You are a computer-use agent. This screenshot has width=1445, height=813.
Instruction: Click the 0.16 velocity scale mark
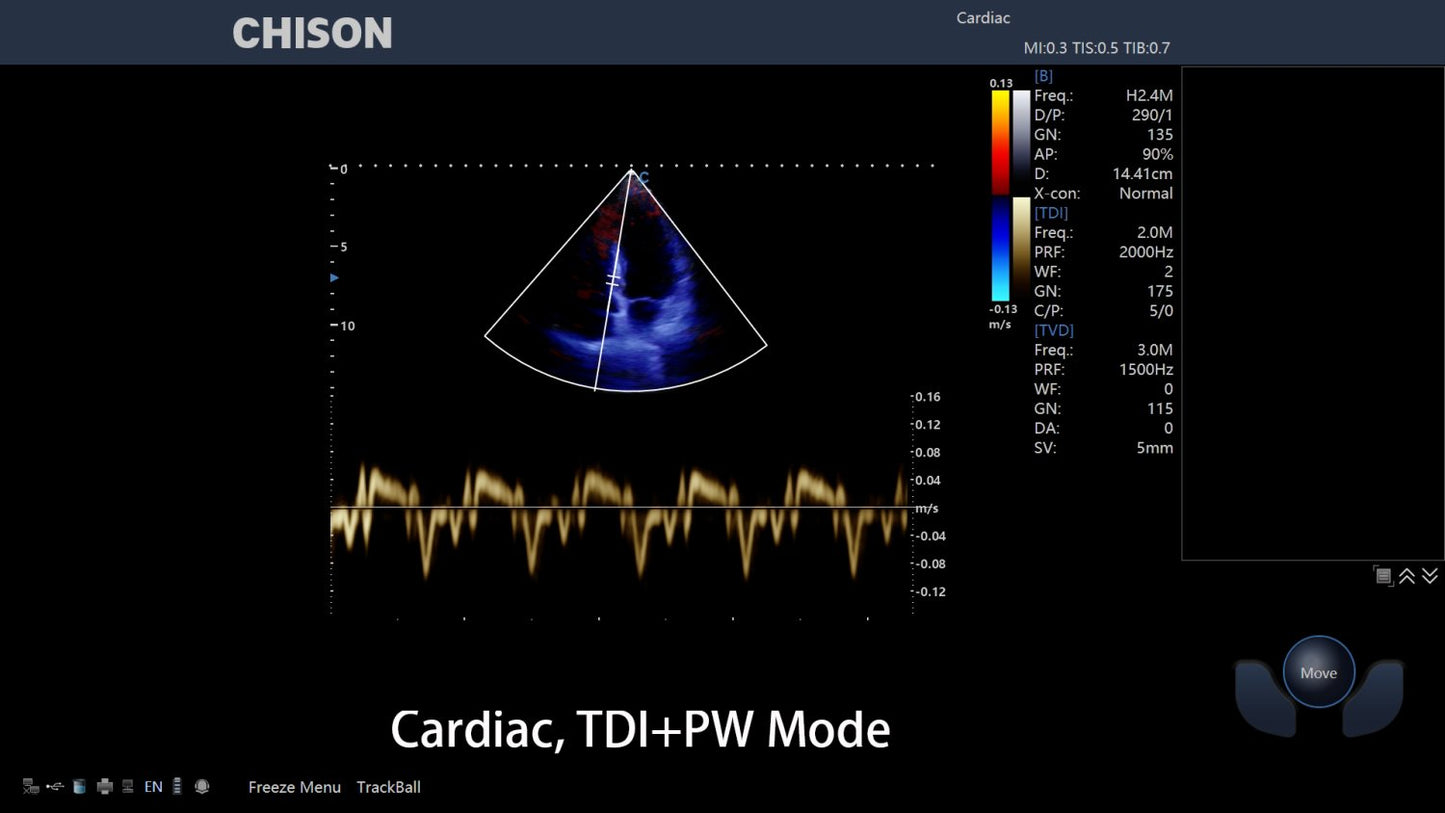[928, 397]
